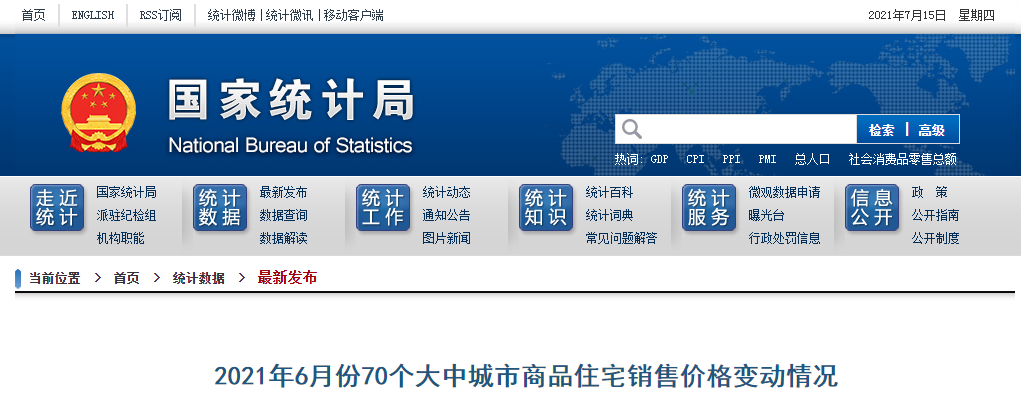The width and height of the screenshot is (1021, 396).
Task: Open 常见问题解答 link
Action: (621, 238)
